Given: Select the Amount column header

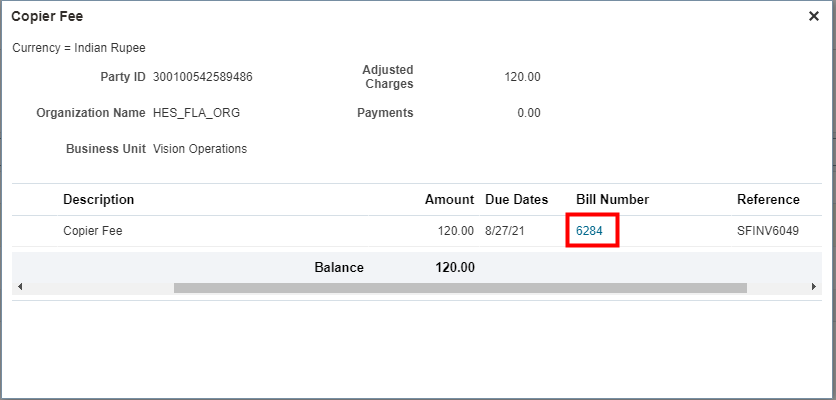Looking at the screenshot, I should click(449, 199).
